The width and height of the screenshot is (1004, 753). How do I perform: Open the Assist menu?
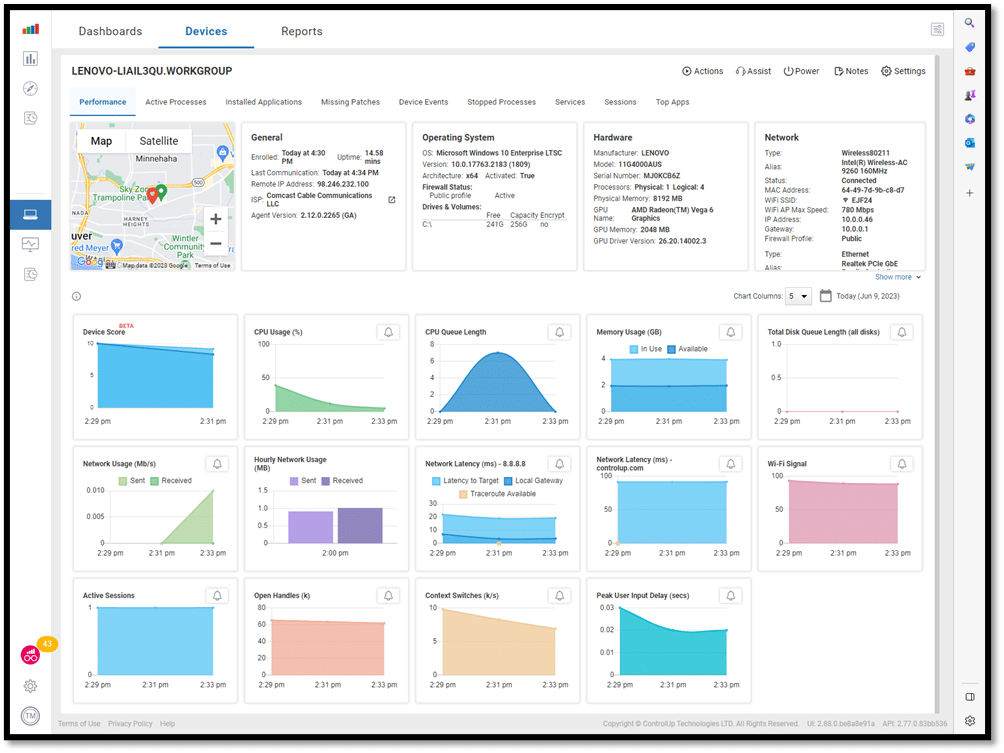(x=753, y=71)
